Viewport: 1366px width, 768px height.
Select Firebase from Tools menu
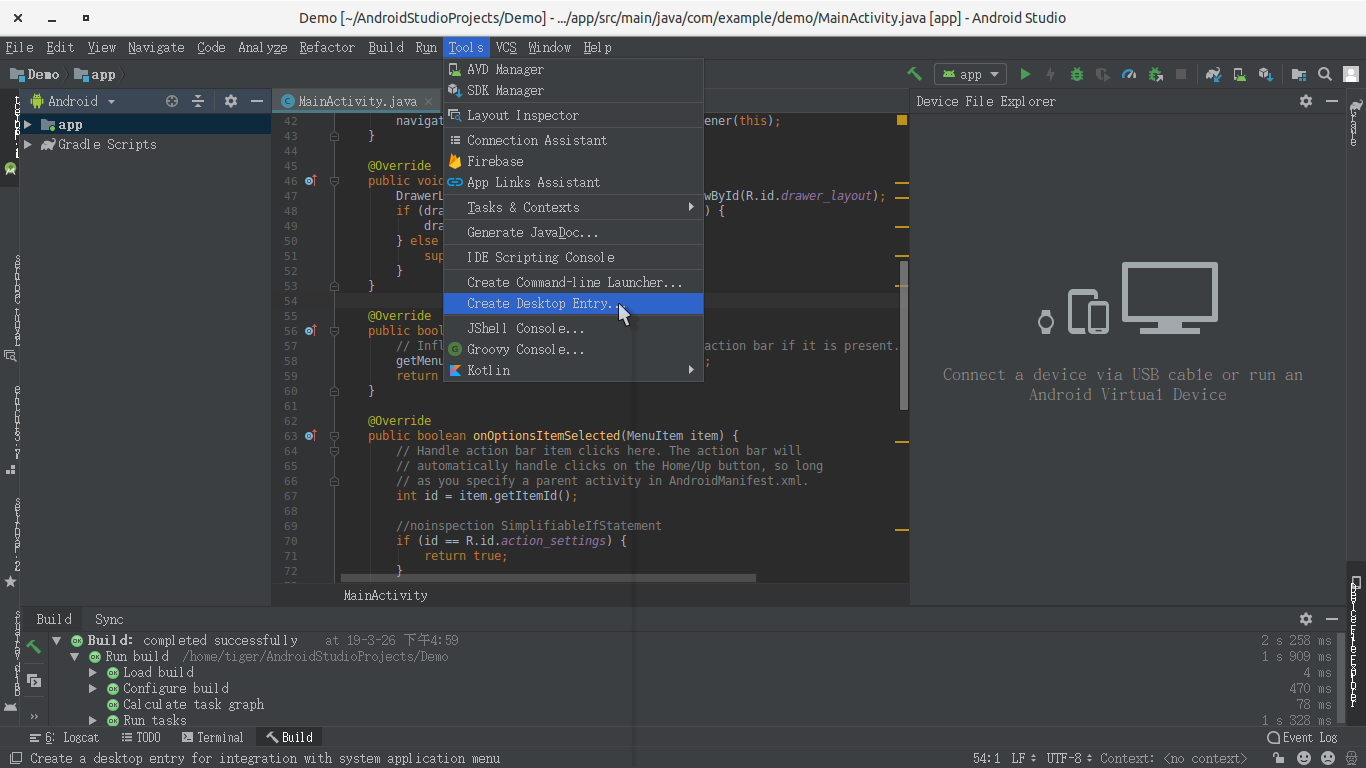pos(573,161)
